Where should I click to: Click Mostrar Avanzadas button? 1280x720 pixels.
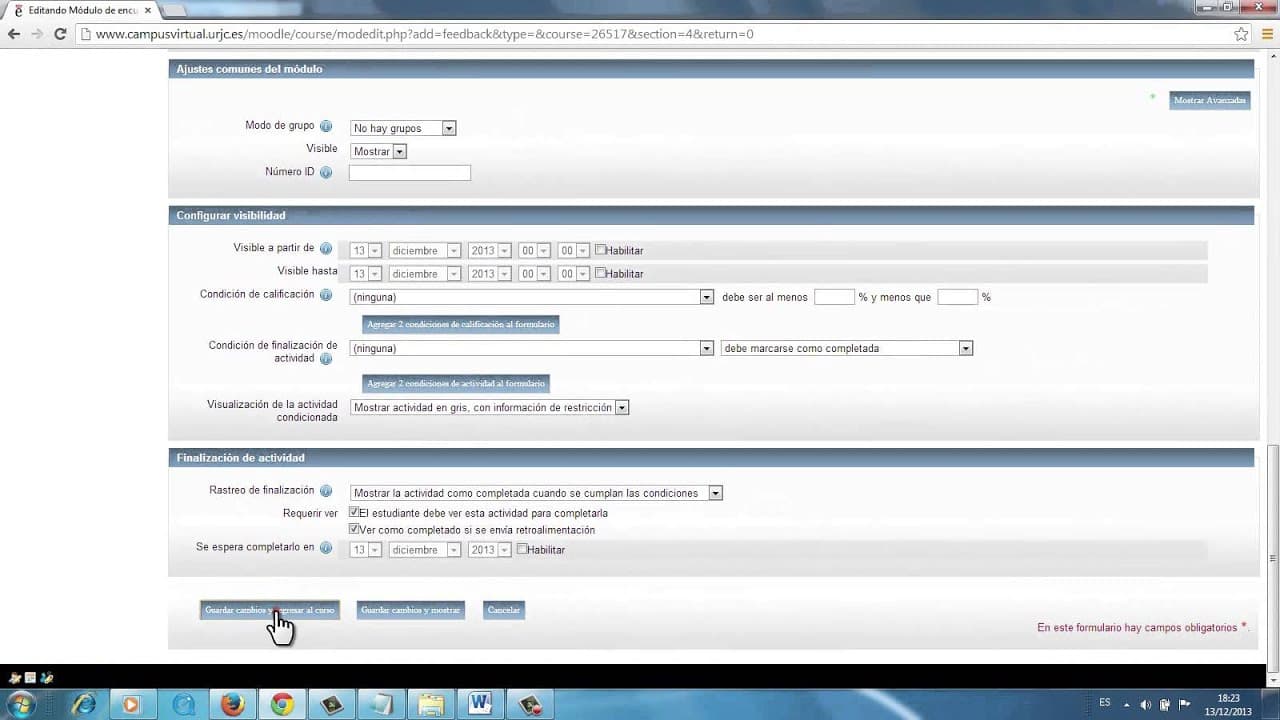(1209, 100)
